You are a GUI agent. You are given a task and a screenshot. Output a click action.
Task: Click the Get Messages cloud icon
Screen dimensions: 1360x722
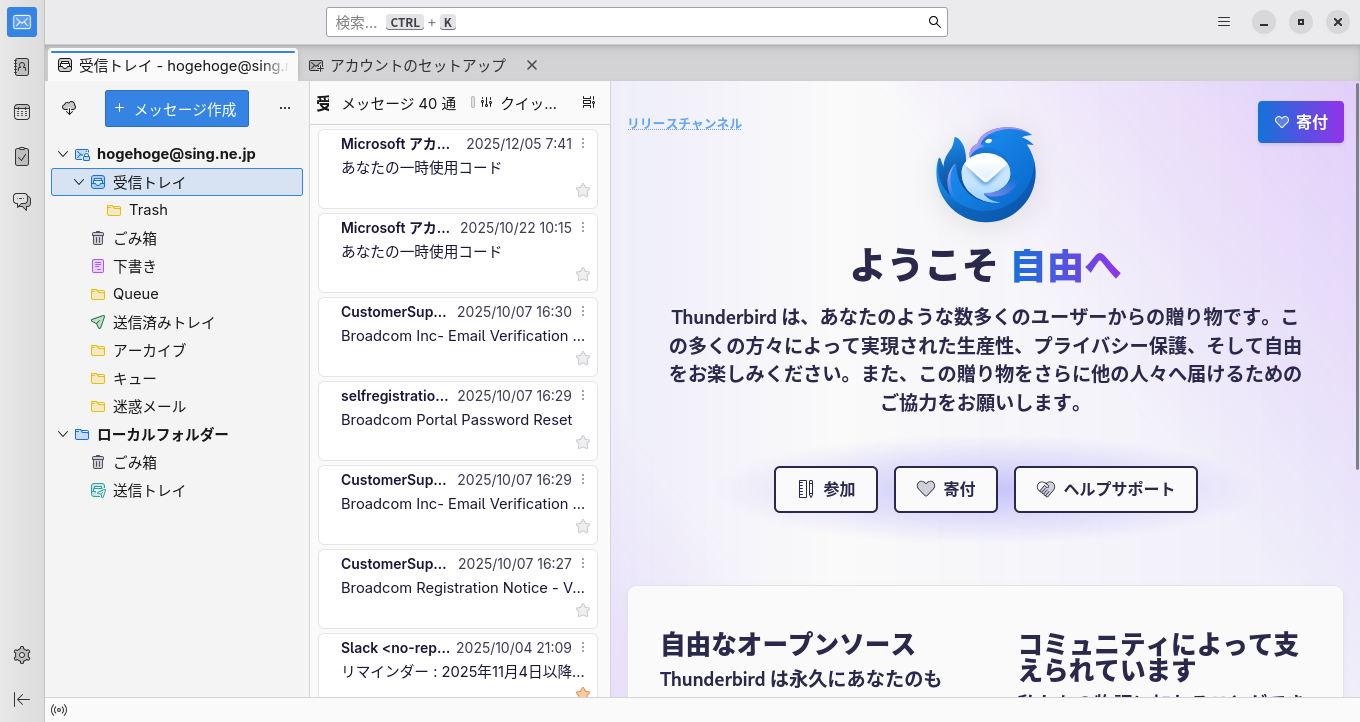[69, 108]
